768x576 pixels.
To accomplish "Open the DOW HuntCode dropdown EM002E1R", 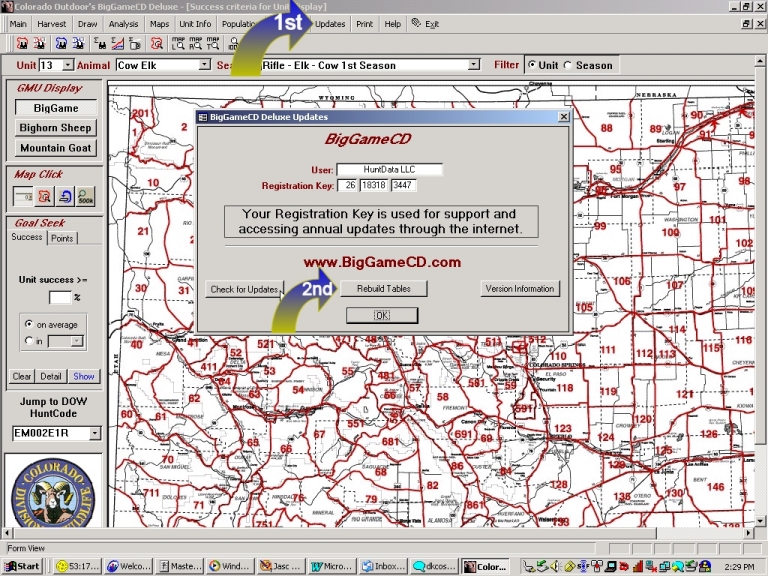I will (x=95, y=433).
